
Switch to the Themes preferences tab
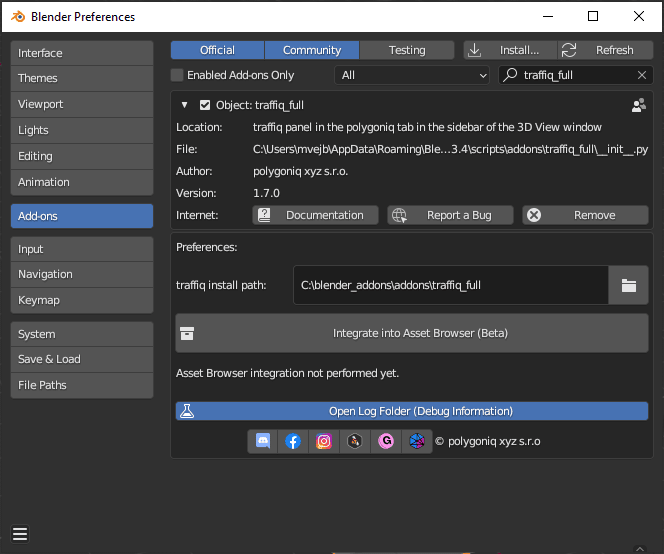(81, 78)
